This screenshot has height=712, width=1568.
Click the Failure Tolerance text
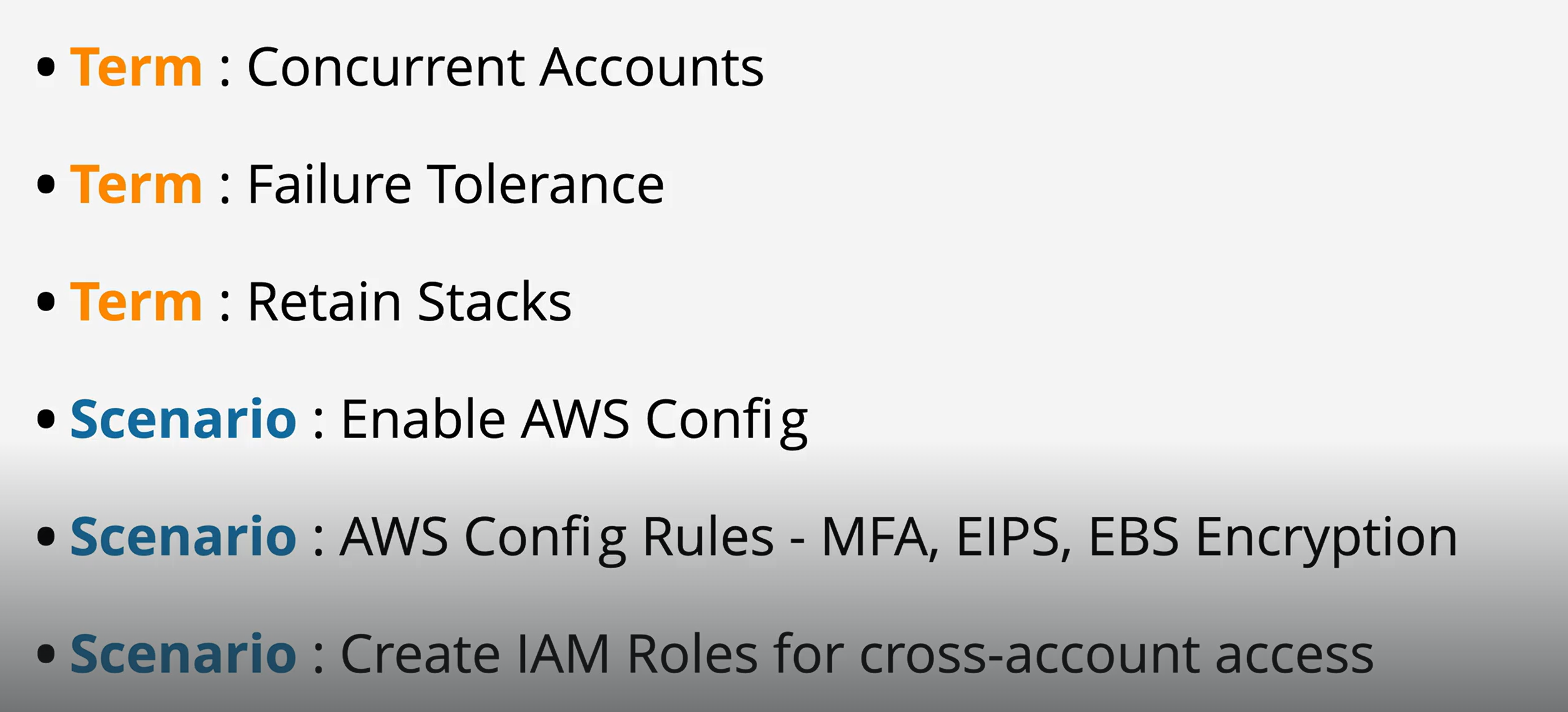click(x=456, y=185)
